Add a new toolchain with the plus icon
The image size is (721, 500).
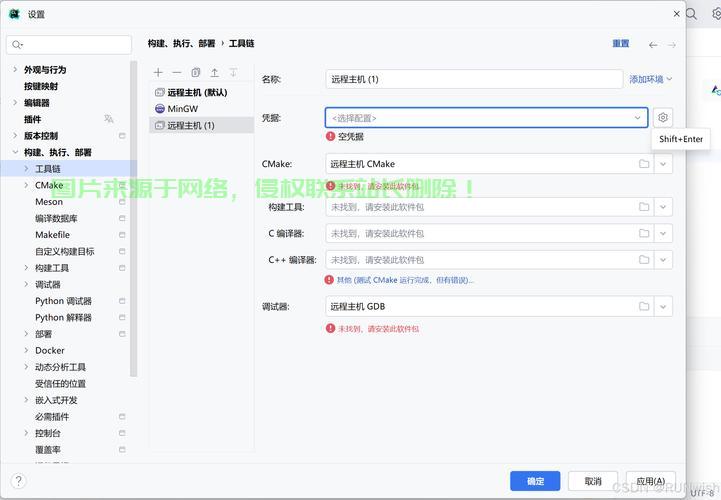[x=158, y=73]
